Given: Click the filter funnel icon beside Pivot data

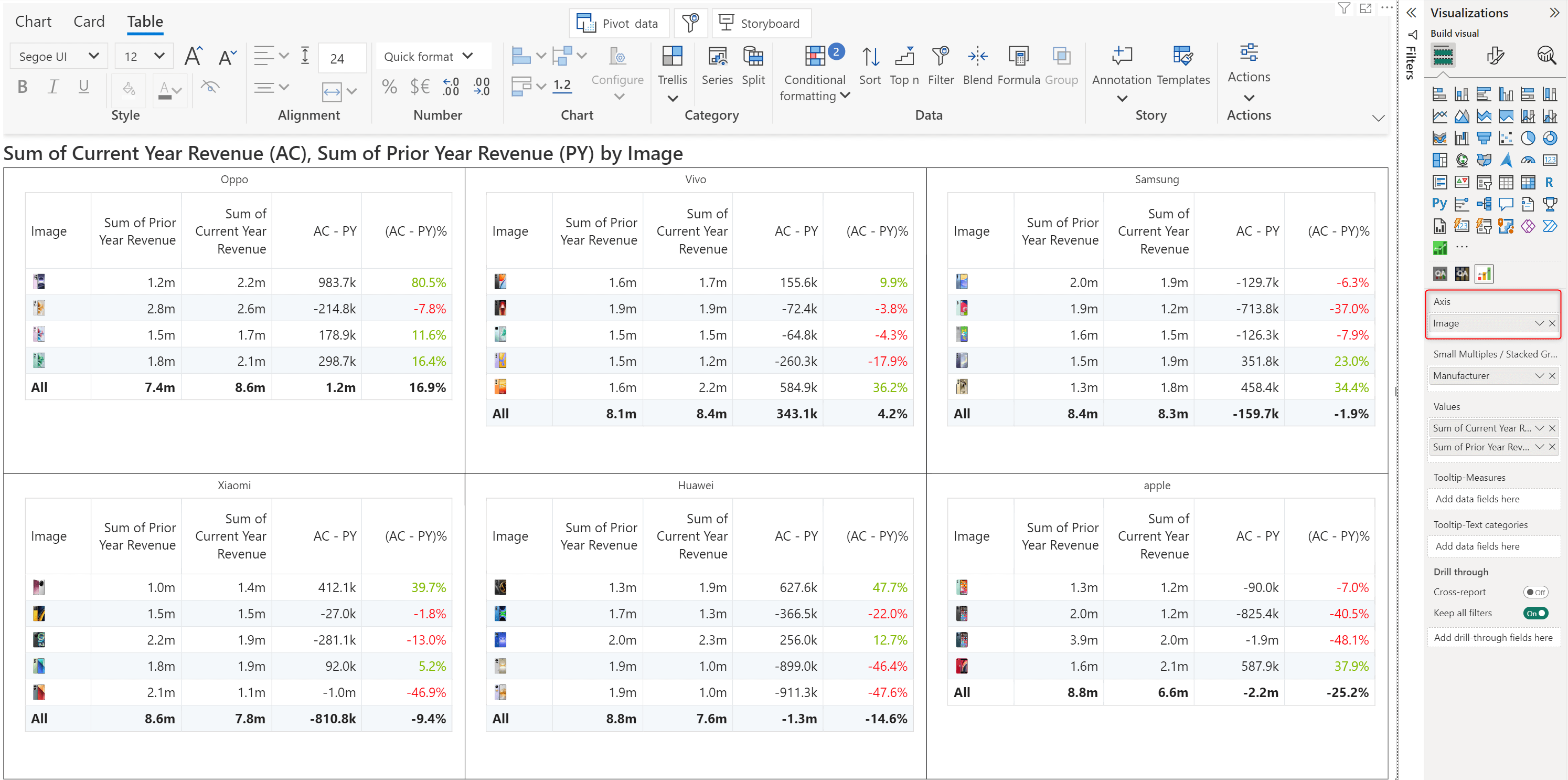Looking at the screenshot, I should [x=690, y=23].
